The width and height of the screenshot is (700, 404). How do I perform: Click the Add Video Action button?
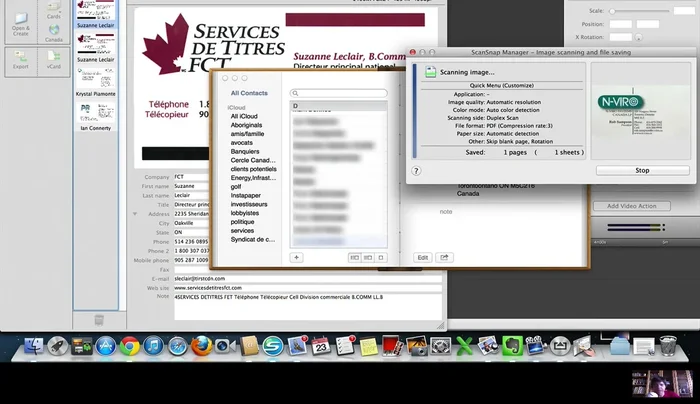632,206
